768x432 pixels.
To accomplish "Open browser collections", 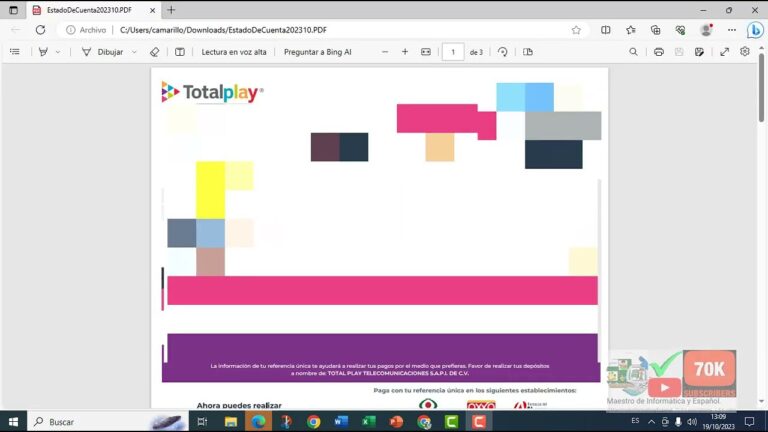I will (x=655, y=30).
